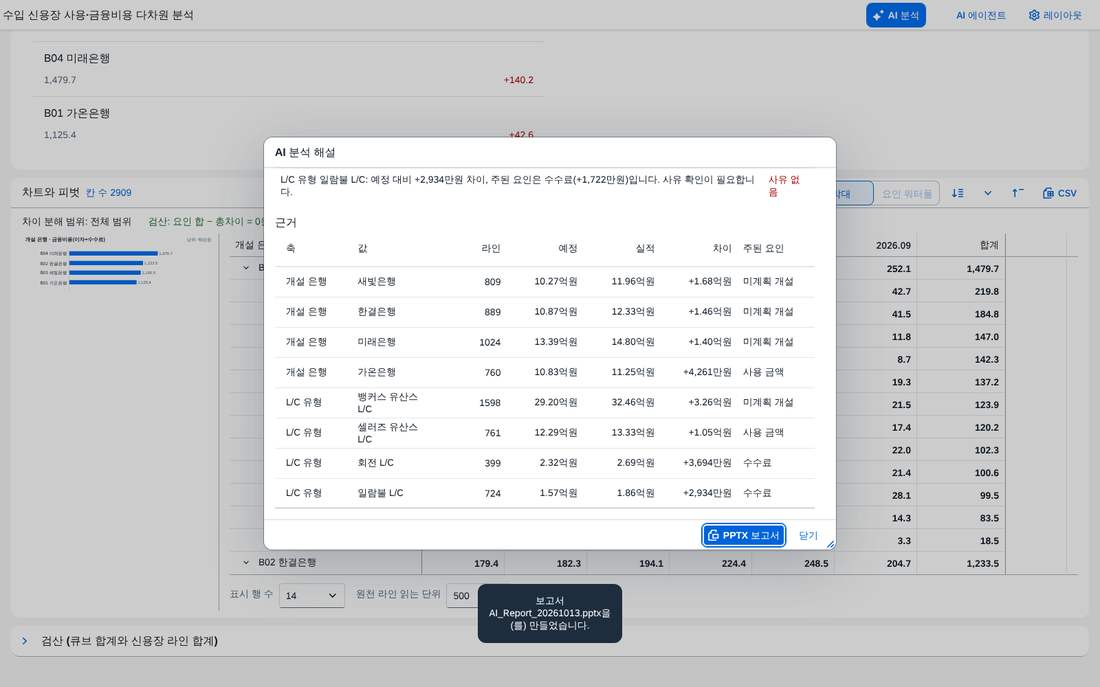
Task: Click the B01 가온은행 card
Action: pos(288,124)
